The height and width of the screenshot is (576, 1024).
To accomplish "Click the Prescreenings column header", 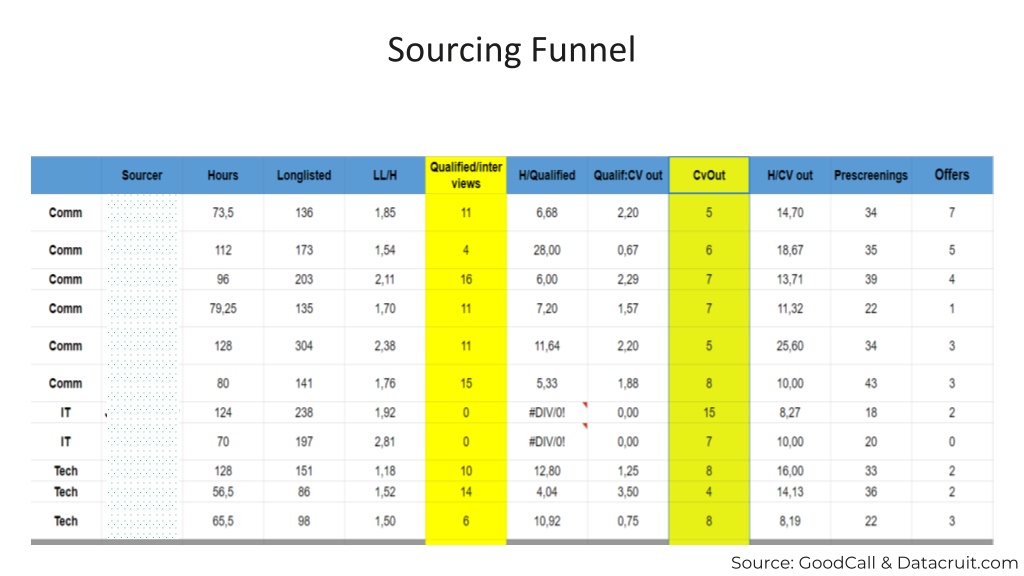I will [x=871, y=175].
